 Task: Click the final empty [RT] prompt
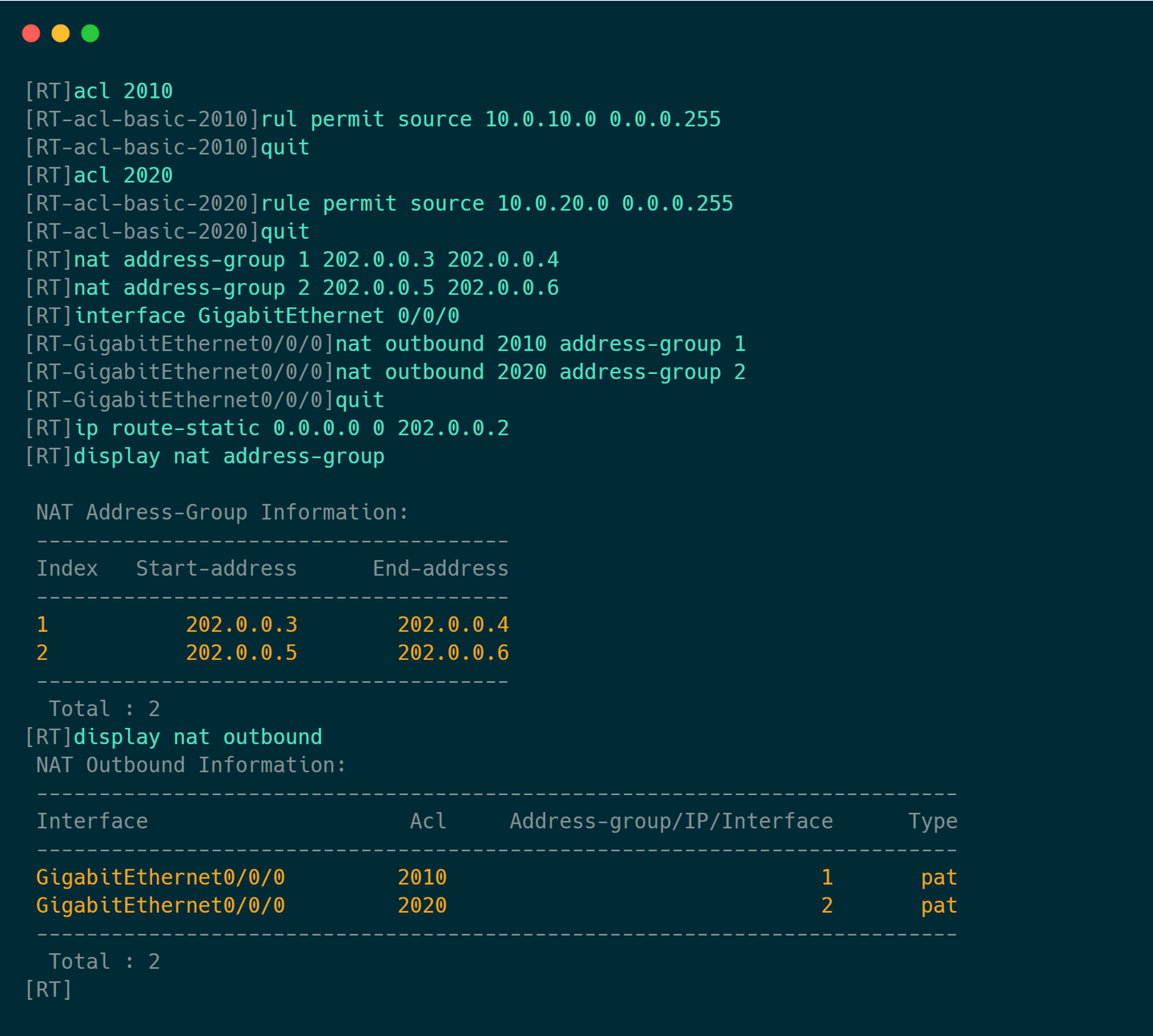coord(49,990)
